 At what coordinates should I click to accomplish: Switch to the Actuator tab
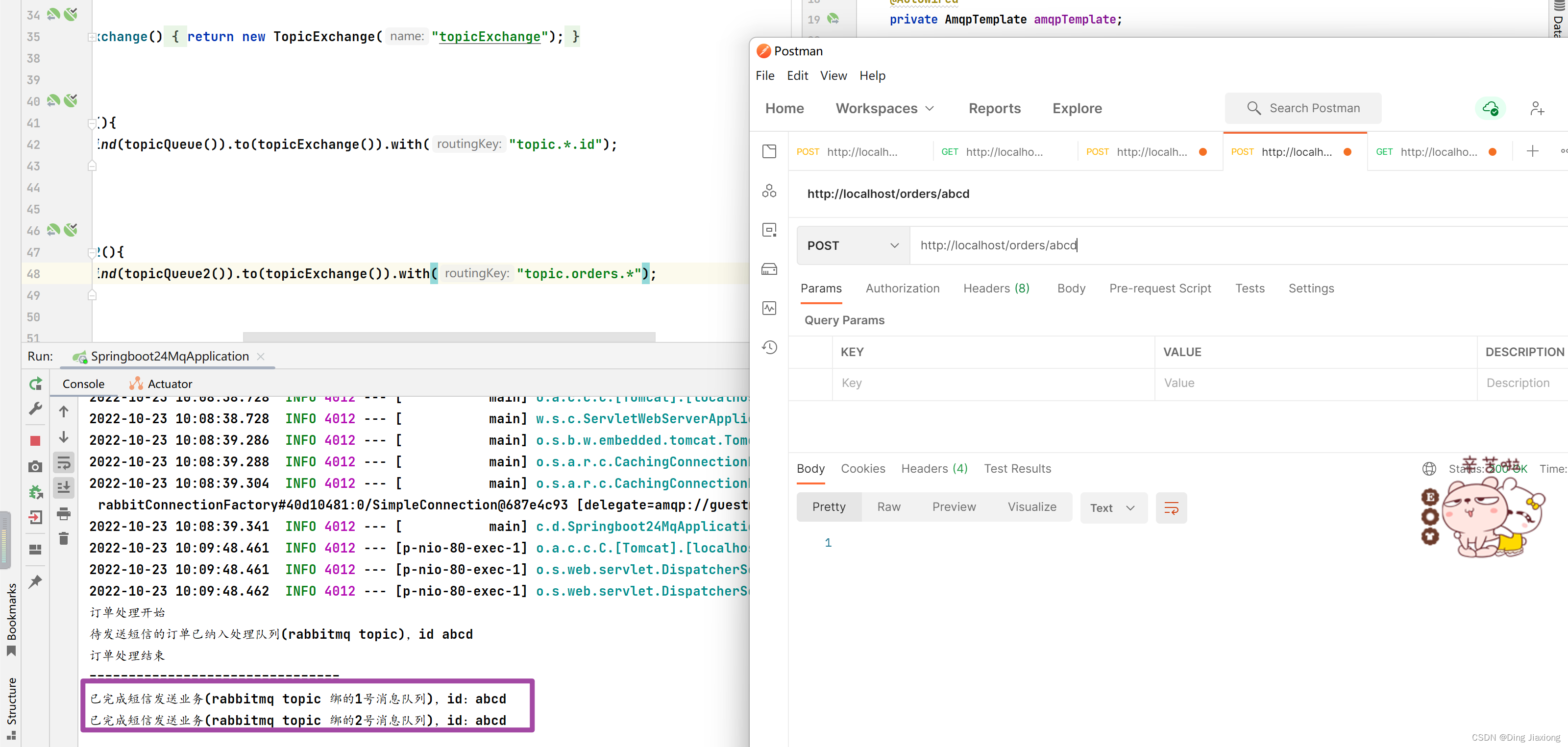(161, 384)
